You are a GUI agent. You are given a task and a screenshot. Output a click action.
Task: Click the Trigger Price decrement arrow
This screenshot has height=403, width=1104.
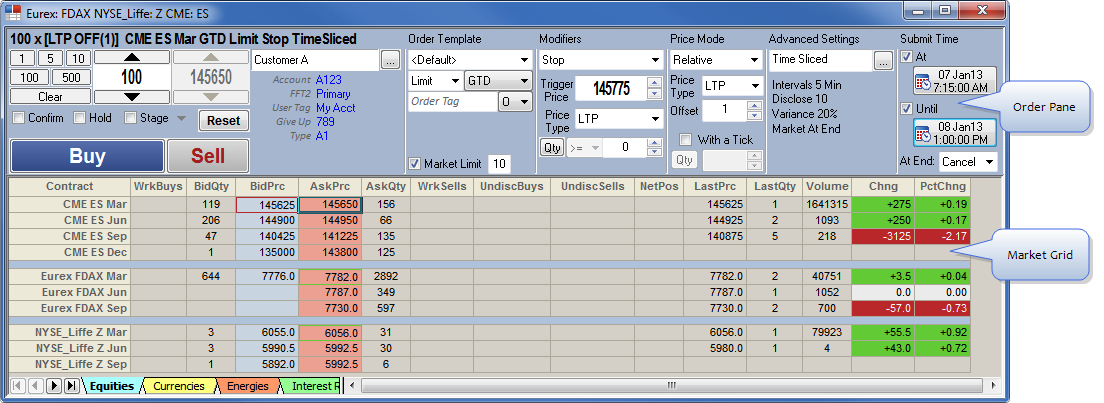(654, 94)
